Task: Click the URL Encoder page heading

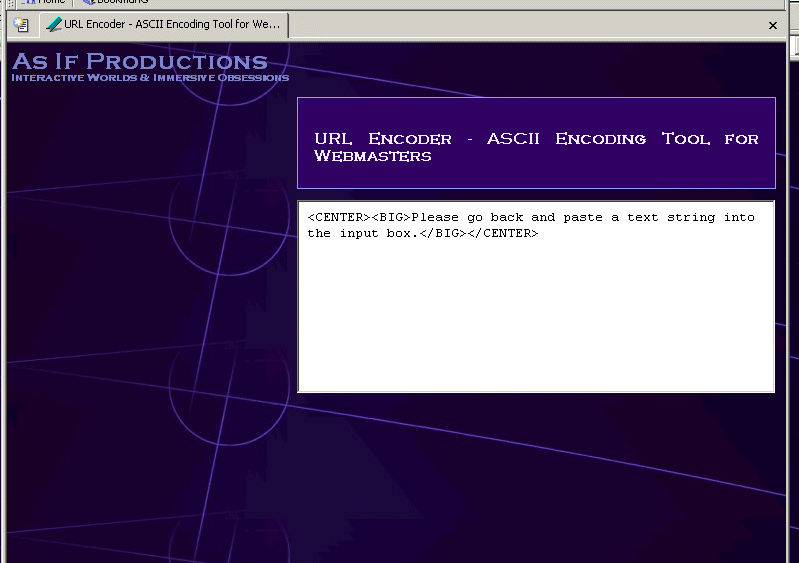Action: [536, 139]
